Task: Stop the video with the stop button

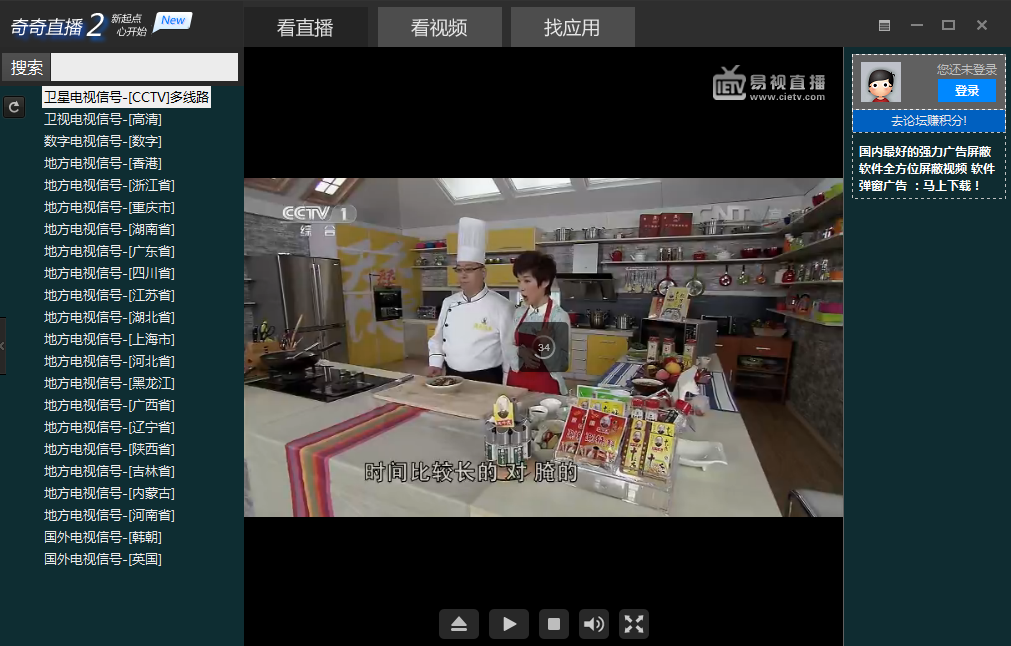Action: [x=553, y=624]
